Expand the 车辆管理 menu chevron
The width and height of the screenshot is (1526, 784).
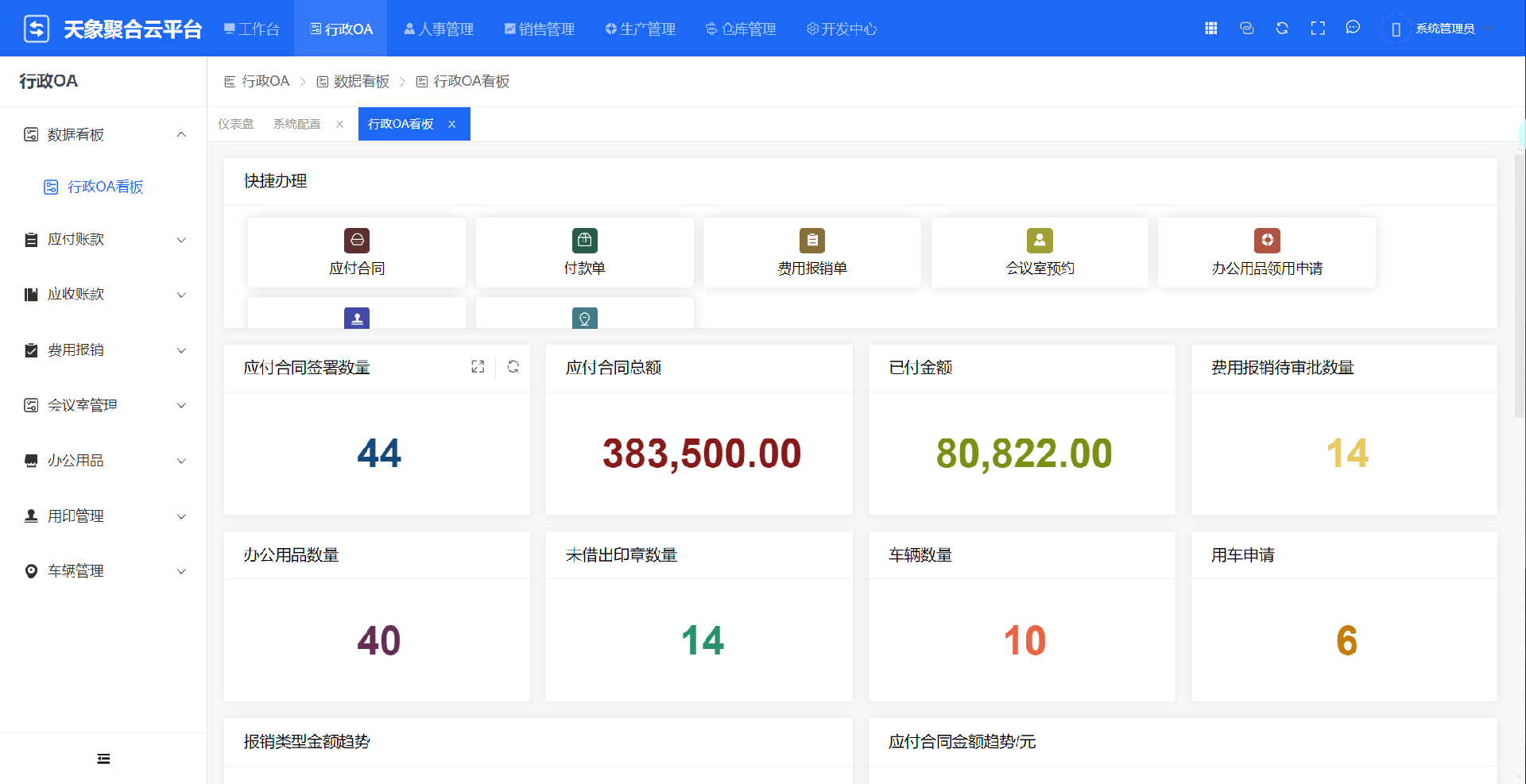click(x=181, y=571)
